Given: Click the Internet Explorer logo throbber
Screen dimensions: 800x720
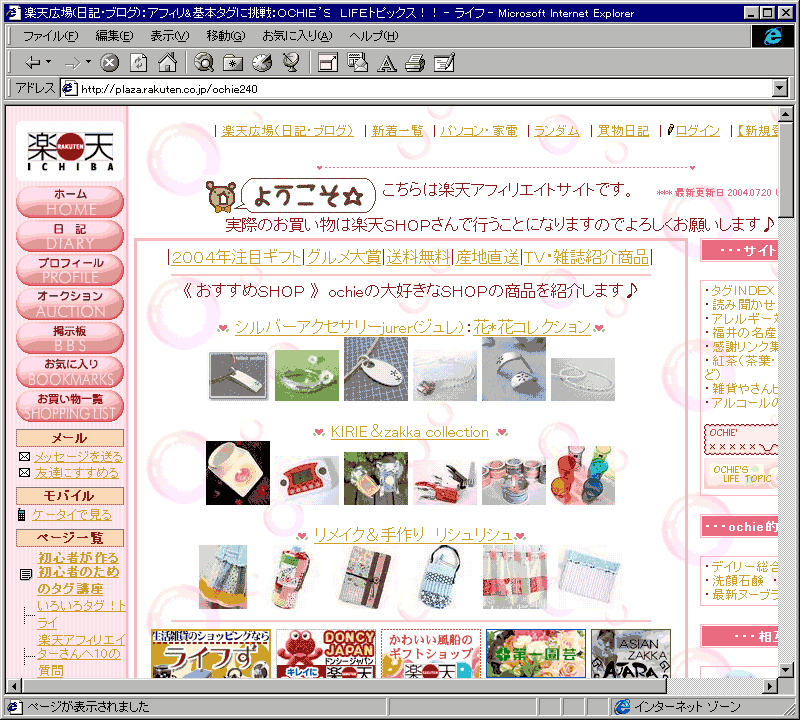Looking at the screenshot, I should coord(772,36).
